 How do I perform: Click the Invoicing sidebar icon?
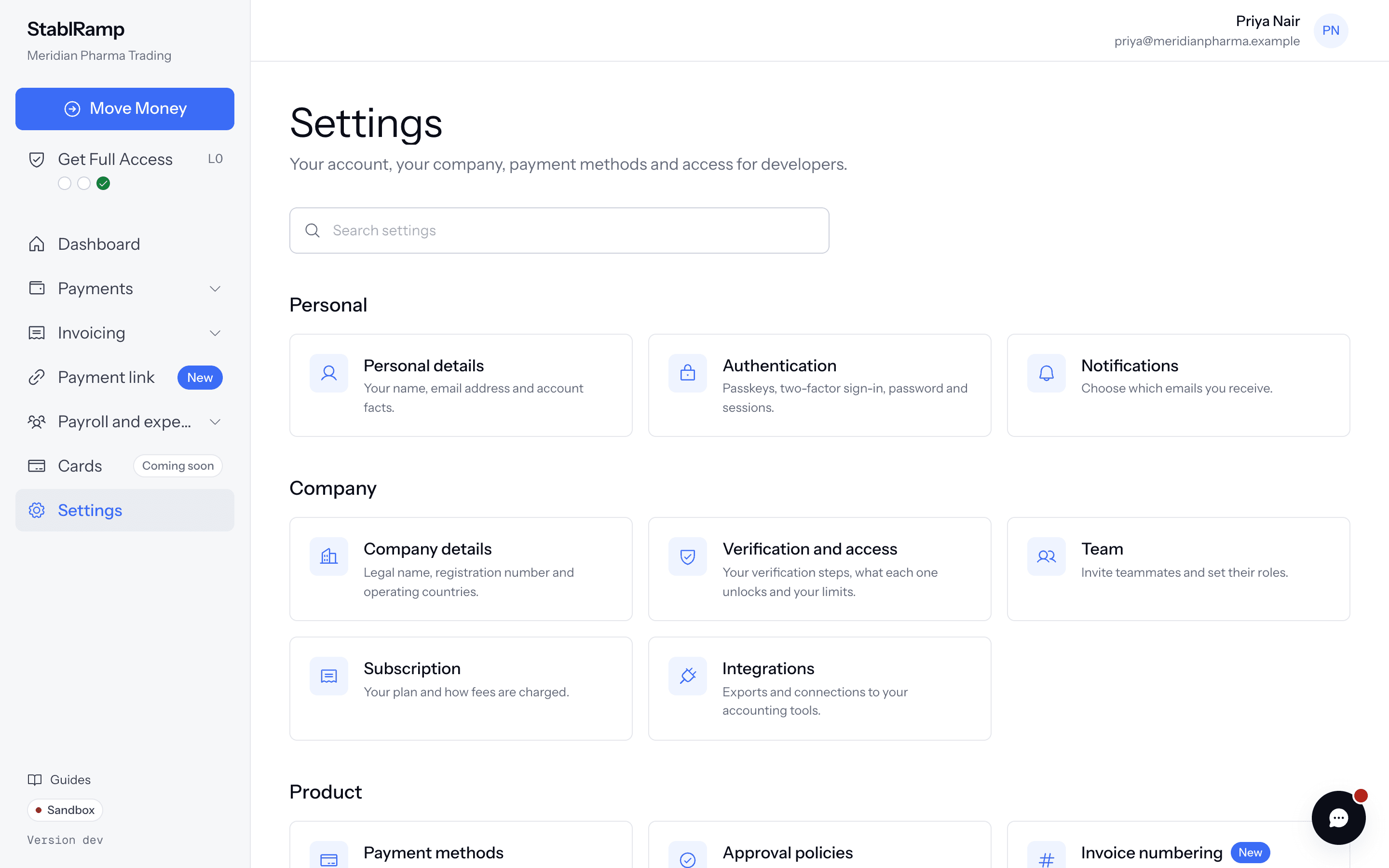point(37,333)
